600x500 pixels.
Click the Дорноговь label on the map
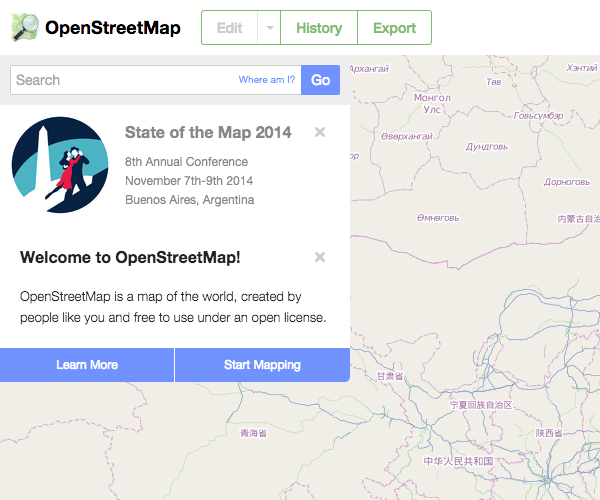(x=567, y=182)
